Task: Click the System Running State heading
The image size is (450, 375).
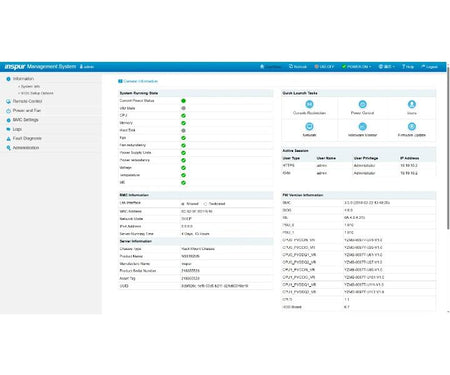Action: pos(139,93)
